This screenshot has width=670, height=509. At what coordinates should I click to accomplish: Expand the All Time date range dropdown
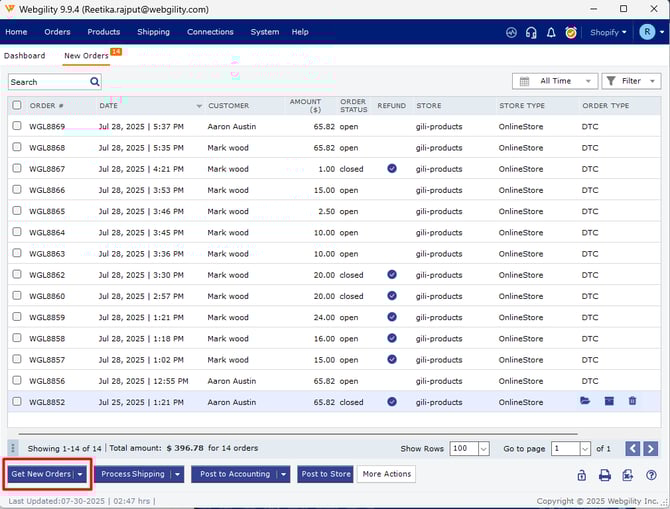click(554, 81)
